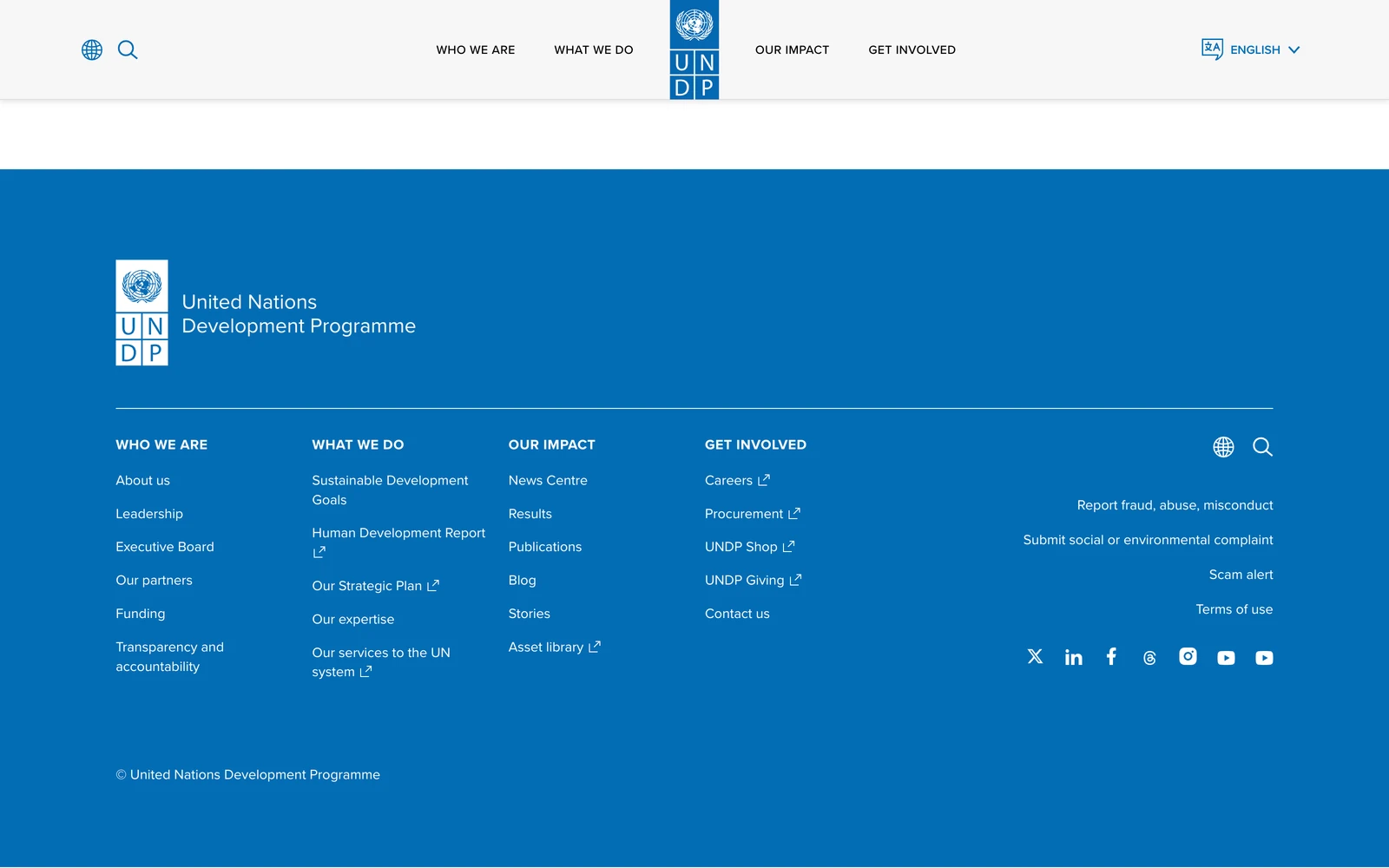Image resolution: width=1389 pixels, height=868 pixels.
Task: Click the footer globe icon
Action: point(1223,447)
